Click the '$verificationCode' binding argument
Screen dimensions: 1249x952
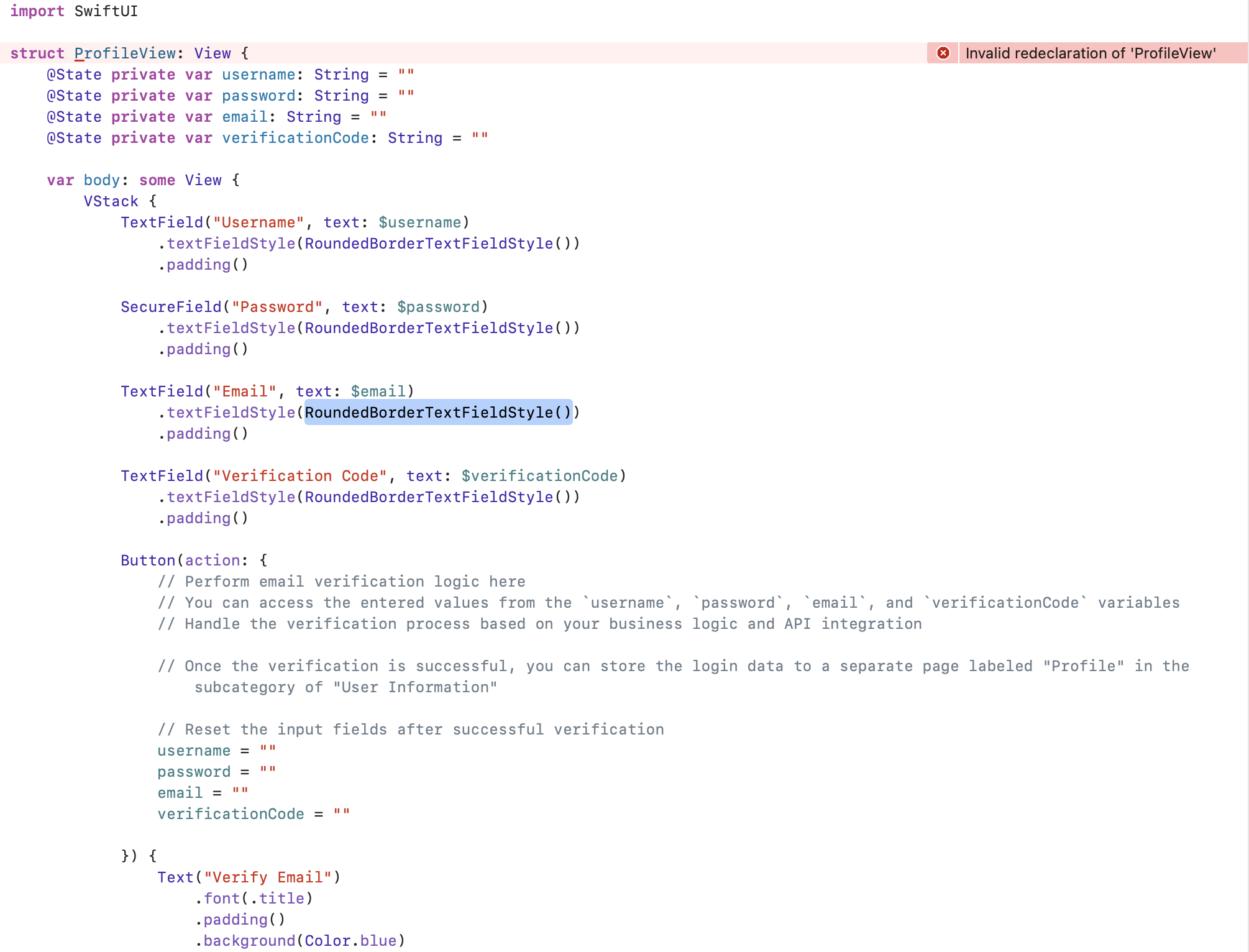tap(539, 476)
